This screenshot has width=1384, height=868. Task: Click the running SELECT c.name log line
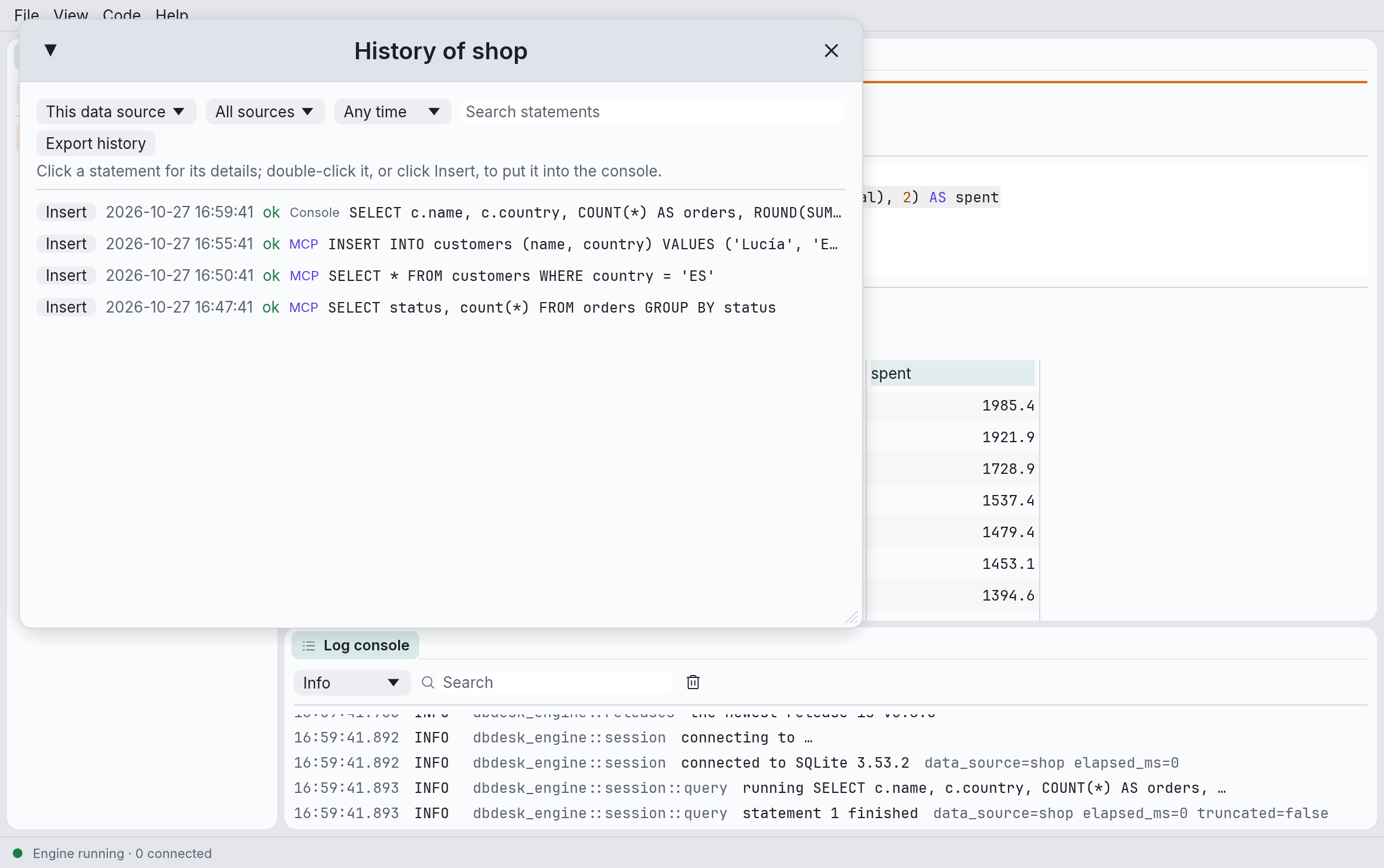pyautogui.click(x=760, y=788)
